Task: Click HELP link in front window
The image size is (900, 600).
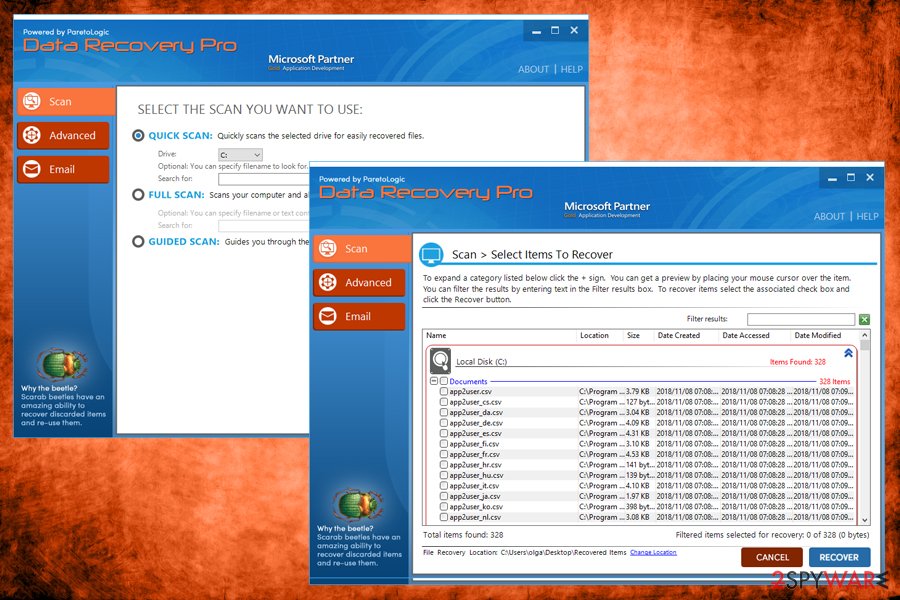Action: point(867,216)
